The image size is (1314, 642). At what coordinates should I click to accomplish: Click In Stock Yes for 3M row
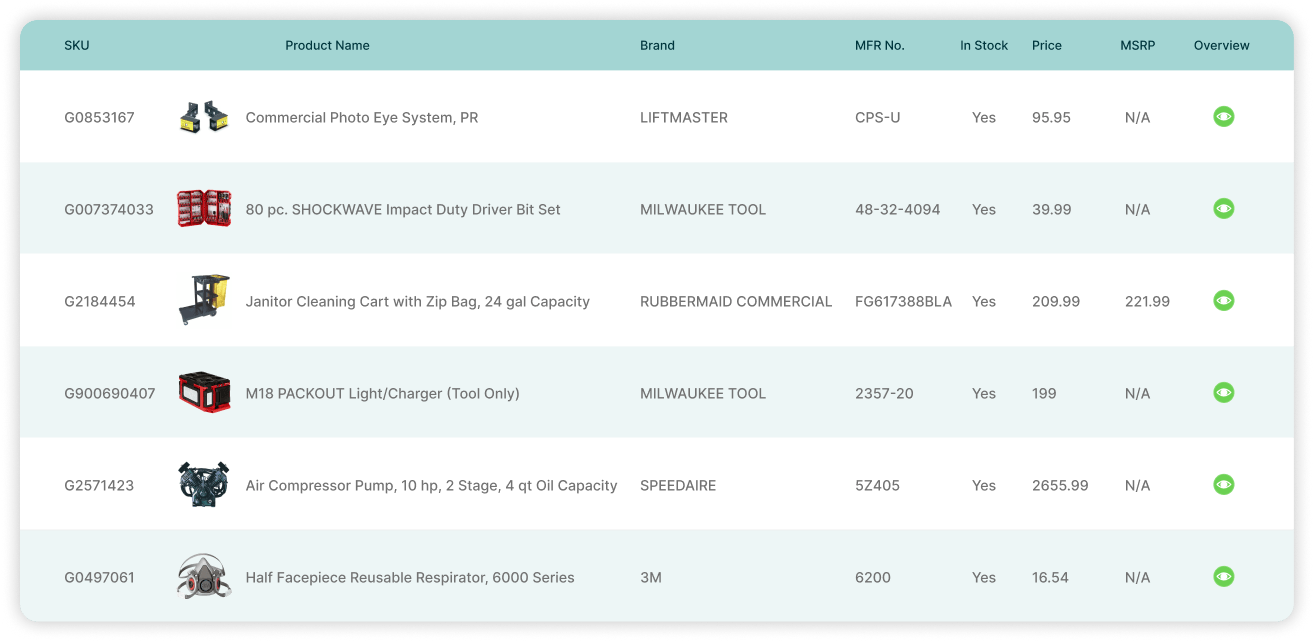[984, 577]
